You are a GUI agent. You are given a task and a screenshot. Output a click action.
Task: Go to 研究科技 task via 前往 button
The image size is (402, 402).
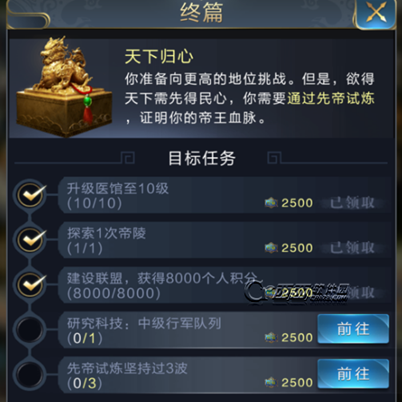tap(353, 329)
